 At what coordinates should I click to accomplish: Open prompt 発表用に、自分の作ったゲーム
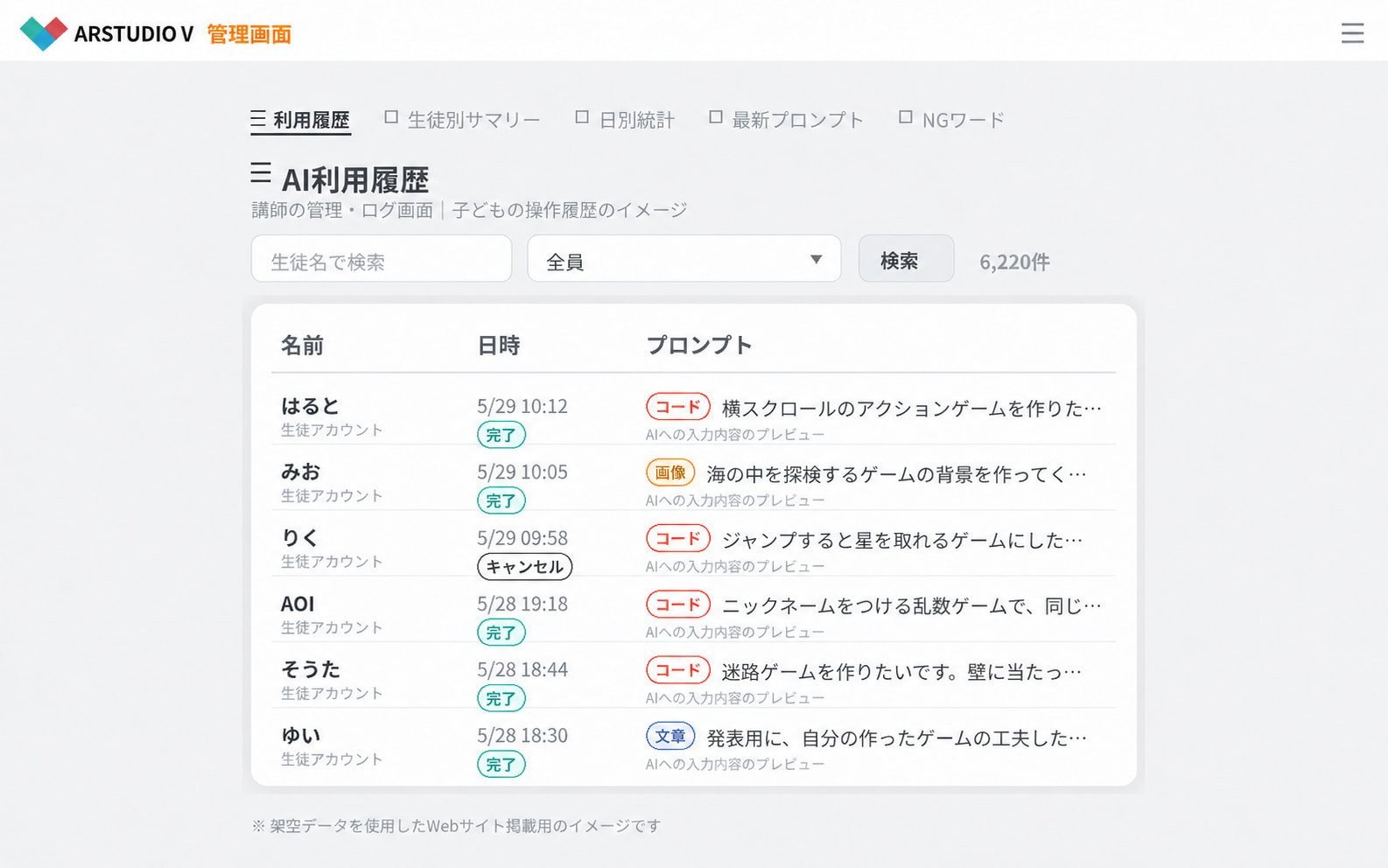(897, 738)
